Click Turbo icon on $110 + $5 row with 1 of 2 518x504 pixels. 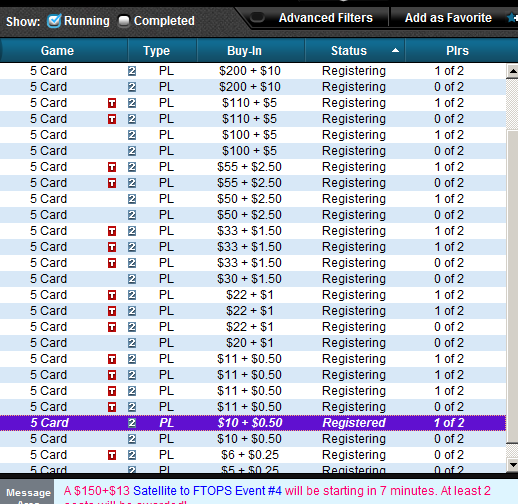(112, 103)
